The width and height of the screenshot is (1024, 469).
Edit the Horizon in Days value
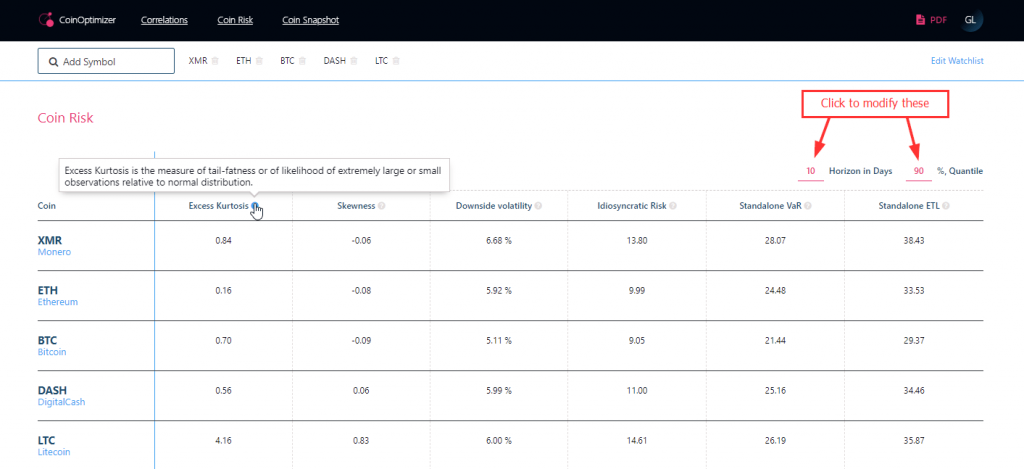tap(811, 172)
